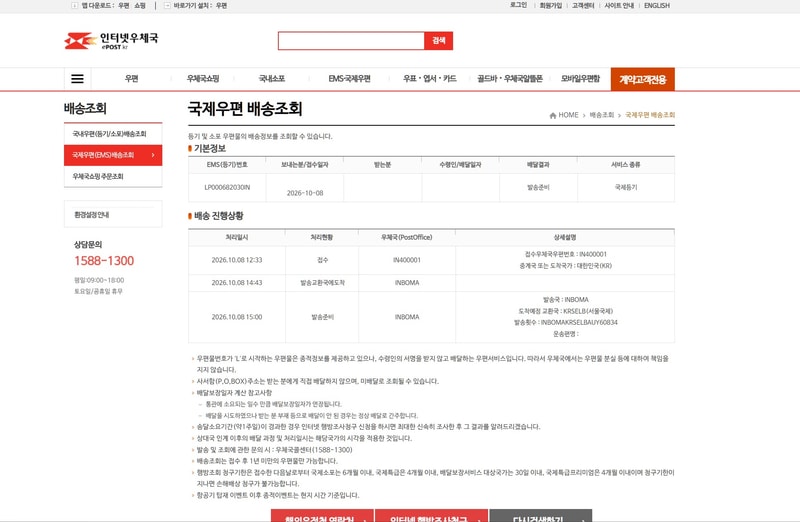
Task: Click the 로그인 login link
Action: click(x=518, y=5)
